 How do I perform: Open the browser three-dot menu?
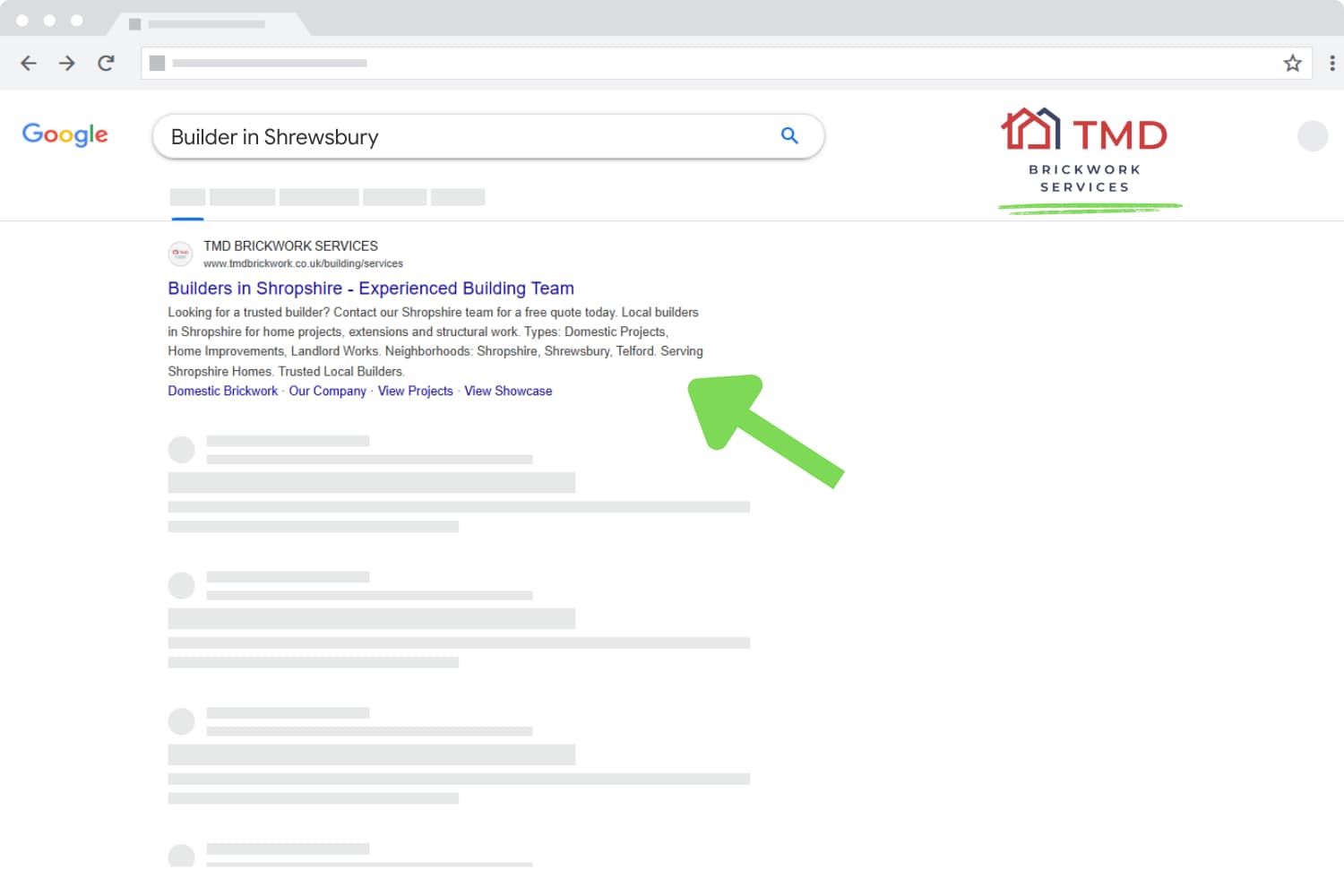(1332, 63)
